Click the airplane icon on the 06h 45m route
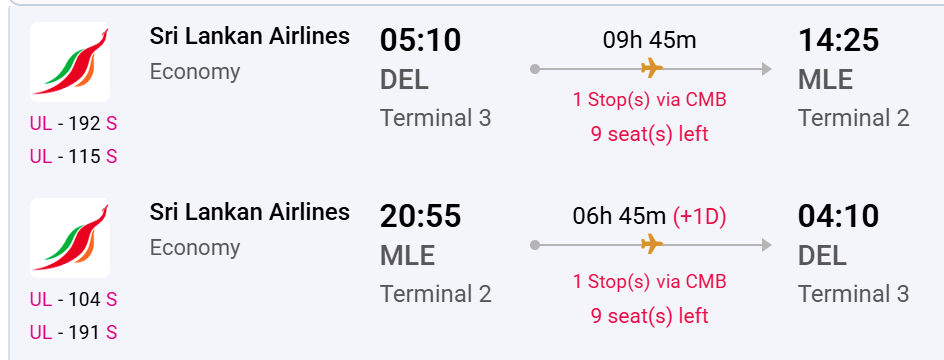This screenshot has height=360, width=944. pyautogui.click(x=652, y=245)
